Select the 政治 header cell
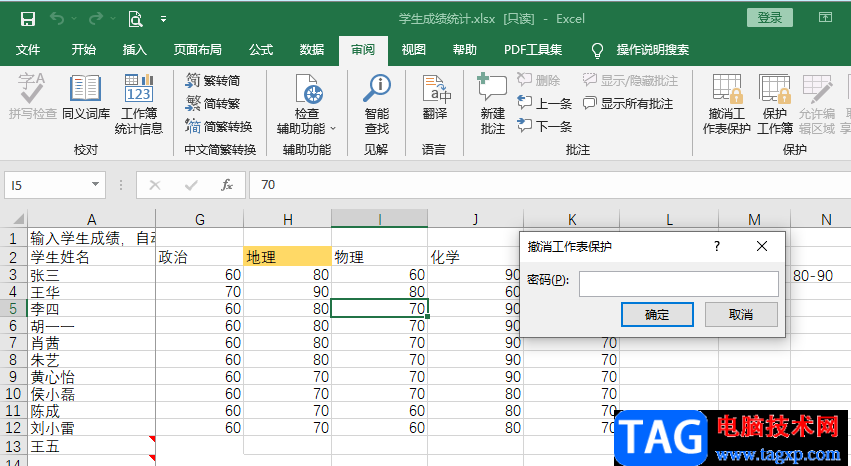This screenshot has width=851, height=466. [x=200, y=257]
